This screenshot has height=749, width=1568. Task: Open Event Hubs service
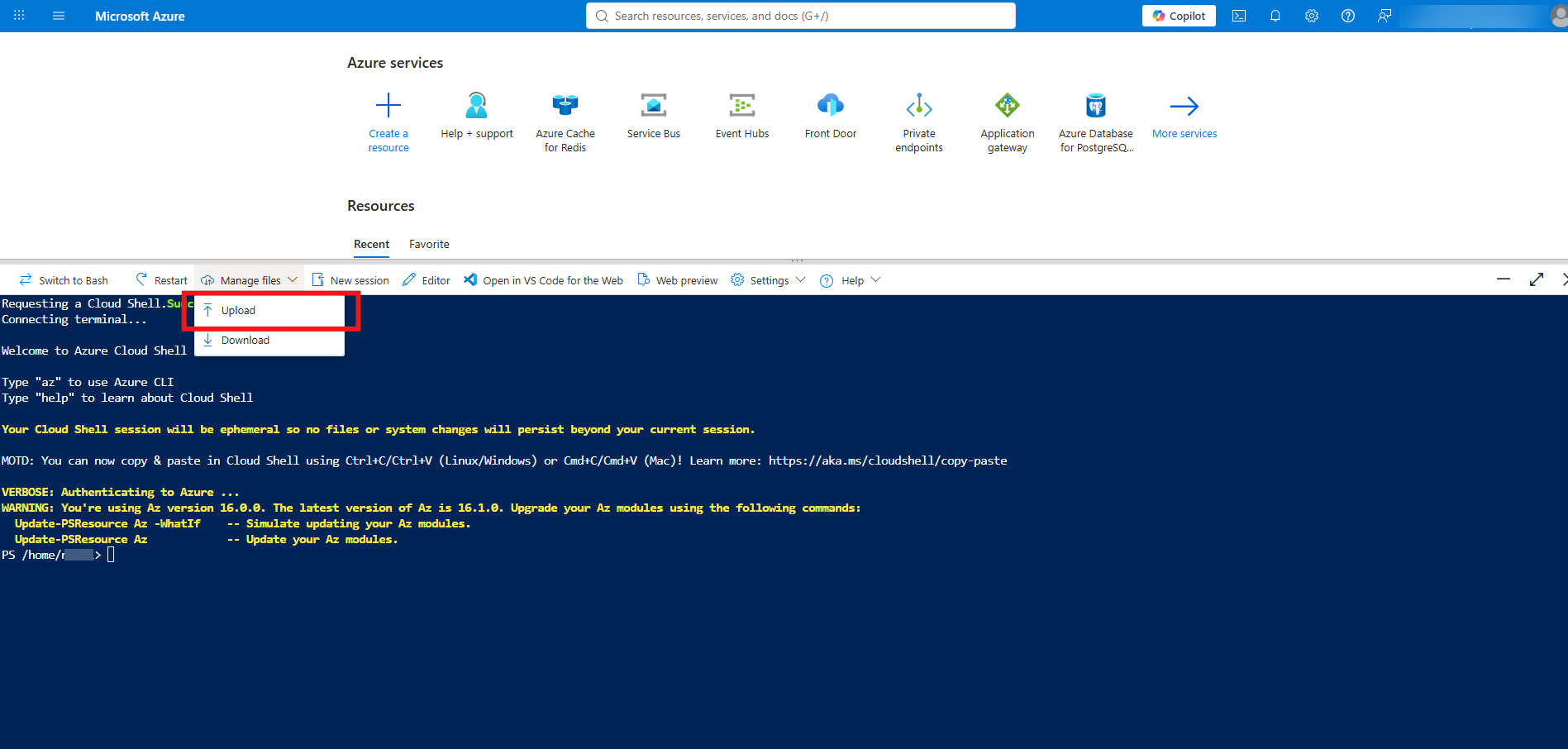click(x=742, y=116)
